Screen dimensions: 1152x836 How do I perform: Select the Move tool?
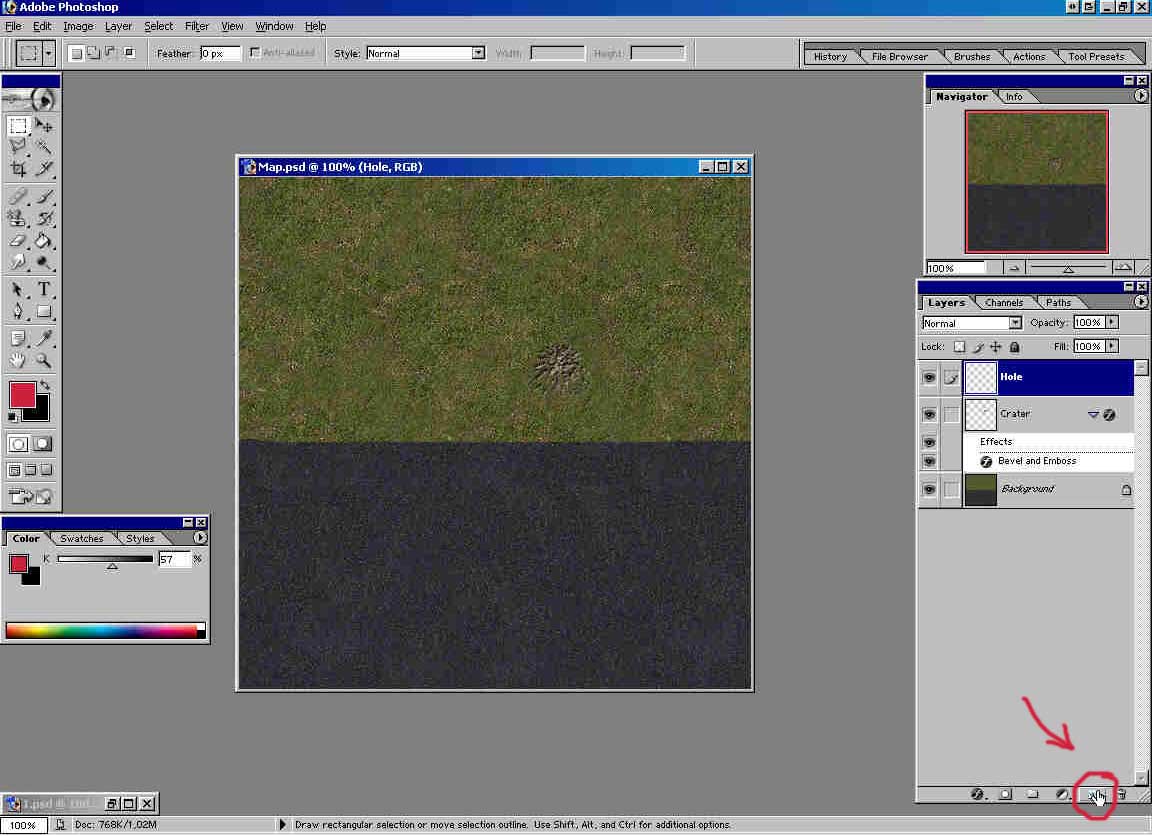(44, 126)
